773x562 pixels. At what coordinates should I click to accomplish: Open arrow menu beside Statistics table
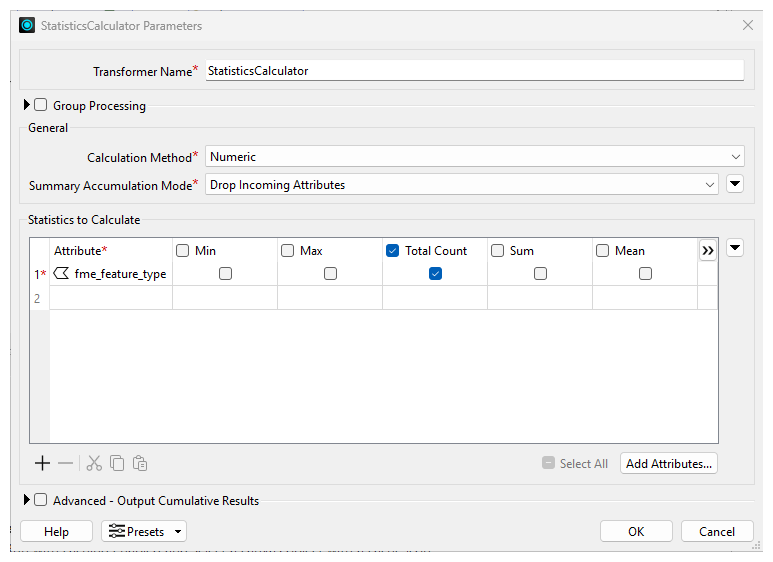coord(735,248)
